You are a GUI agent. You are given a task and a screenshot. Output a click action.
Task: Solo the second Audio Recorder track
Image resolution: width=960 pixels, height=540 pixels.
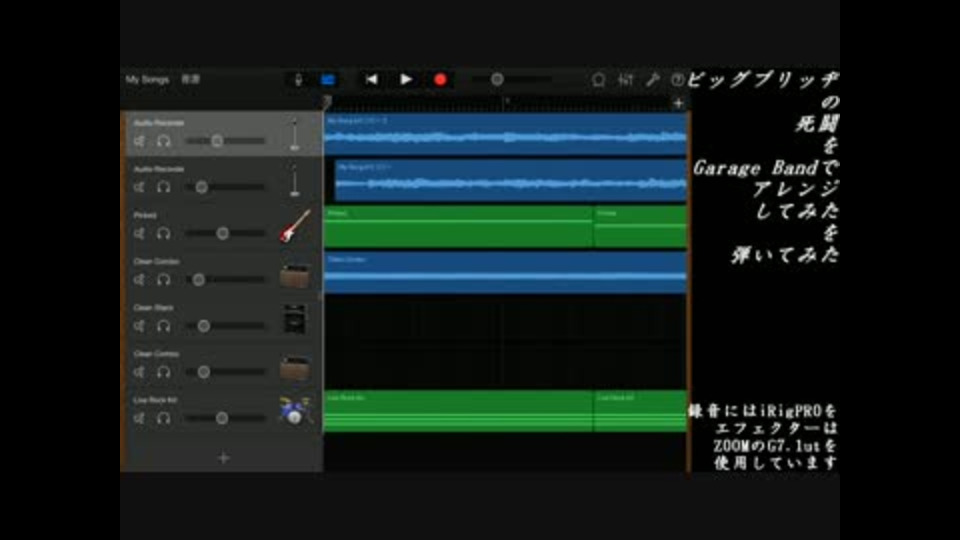163,187
